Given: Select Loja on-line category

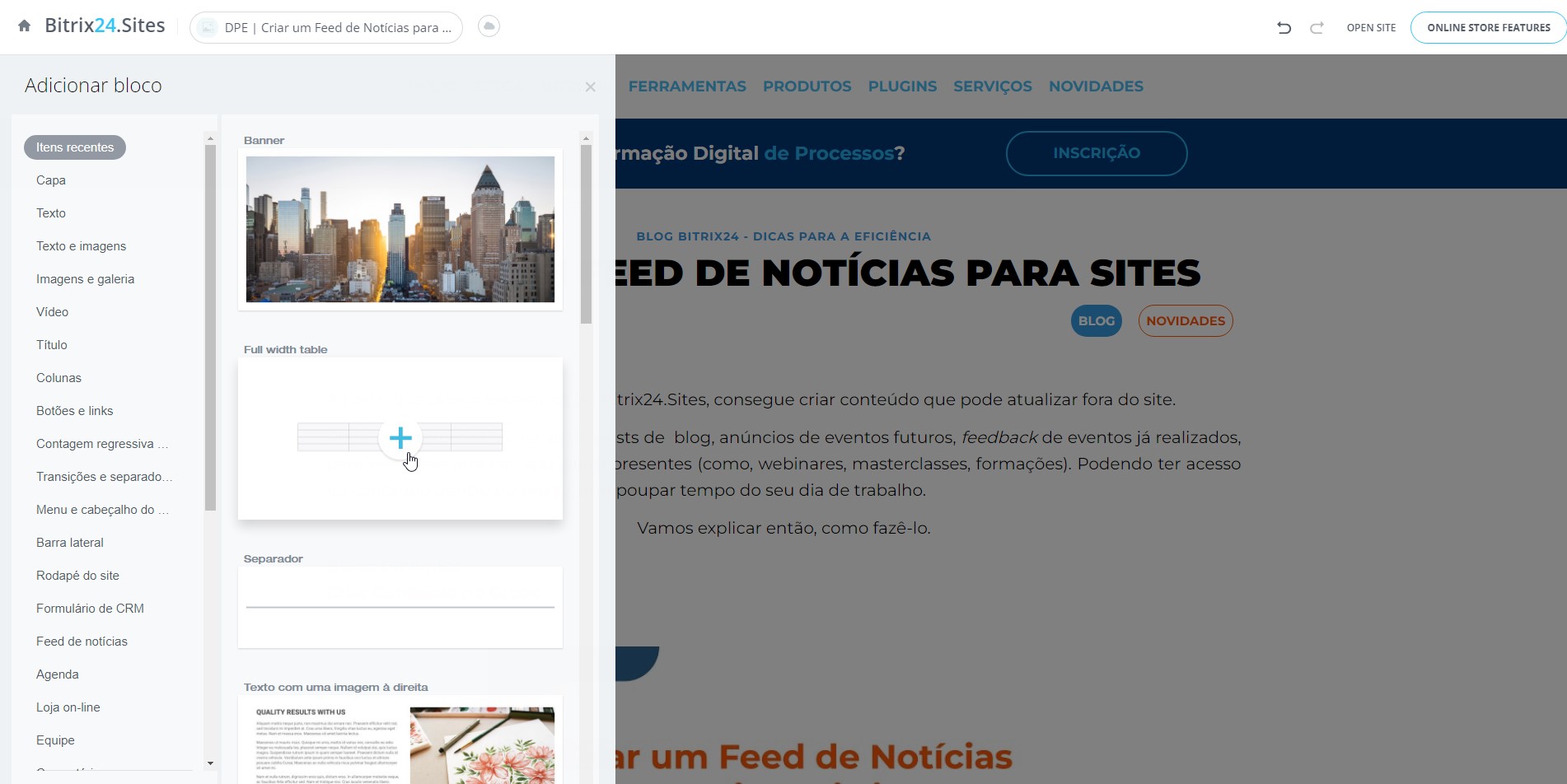Looking at the screenshot, I should 68,707.
